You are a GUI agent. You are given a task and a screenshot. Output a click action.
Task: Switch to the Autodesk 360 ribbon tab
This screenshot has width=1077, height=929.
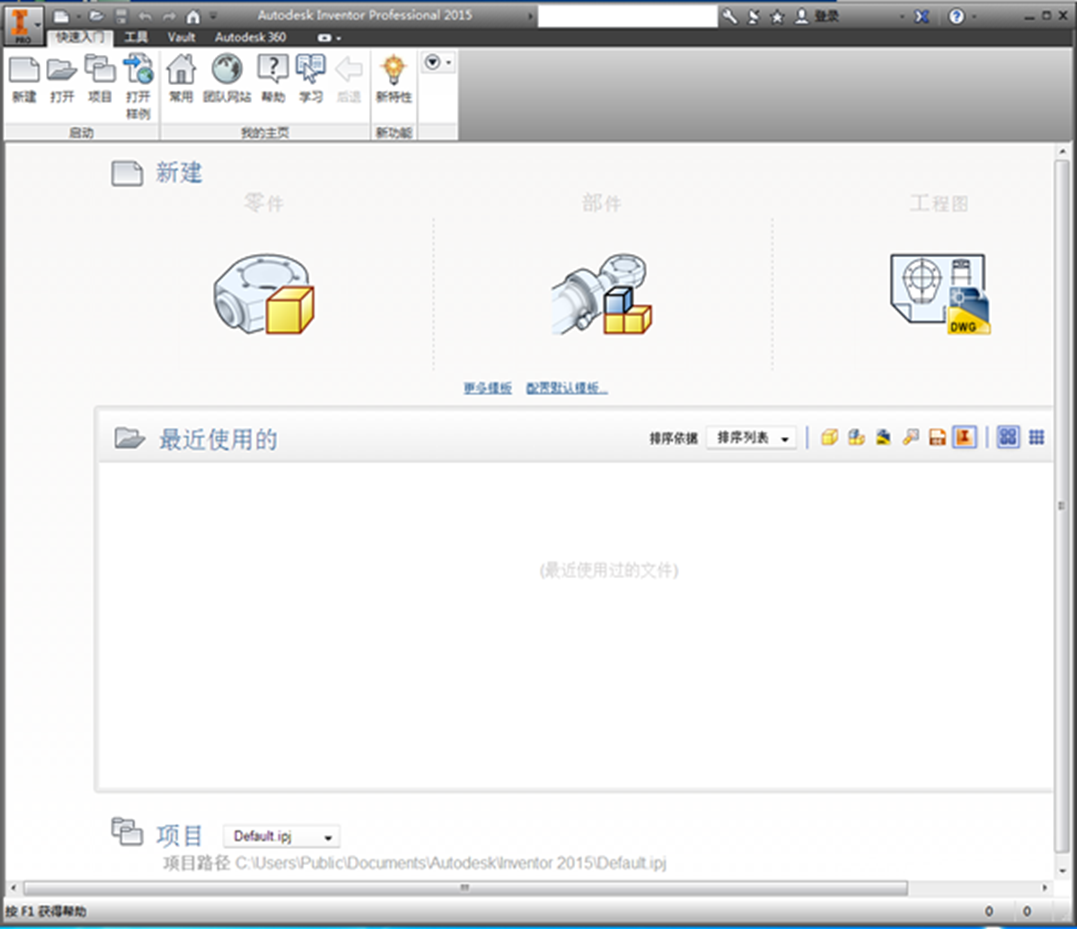pos(251,37)
